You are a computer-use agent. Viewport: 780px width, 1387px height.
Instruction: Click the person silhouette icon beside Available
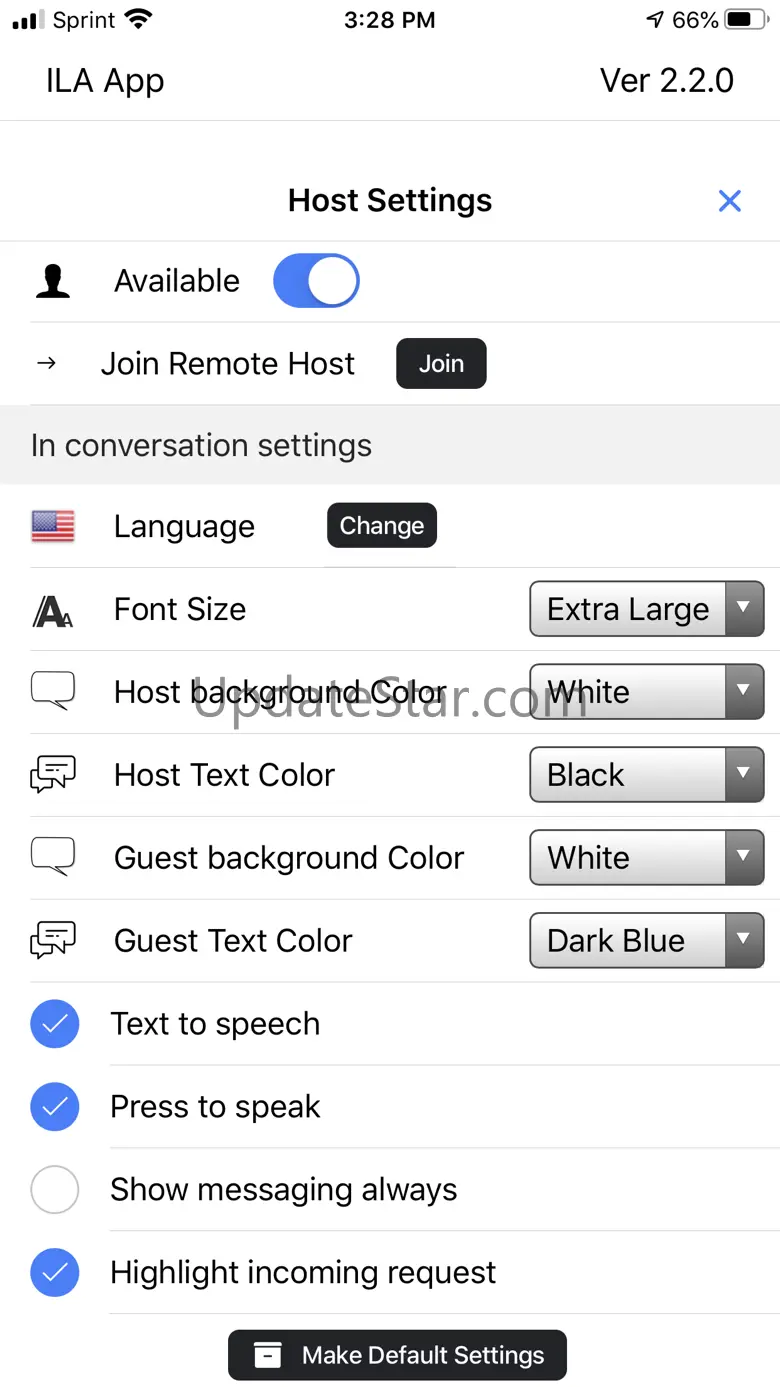[x=53, y=281]
